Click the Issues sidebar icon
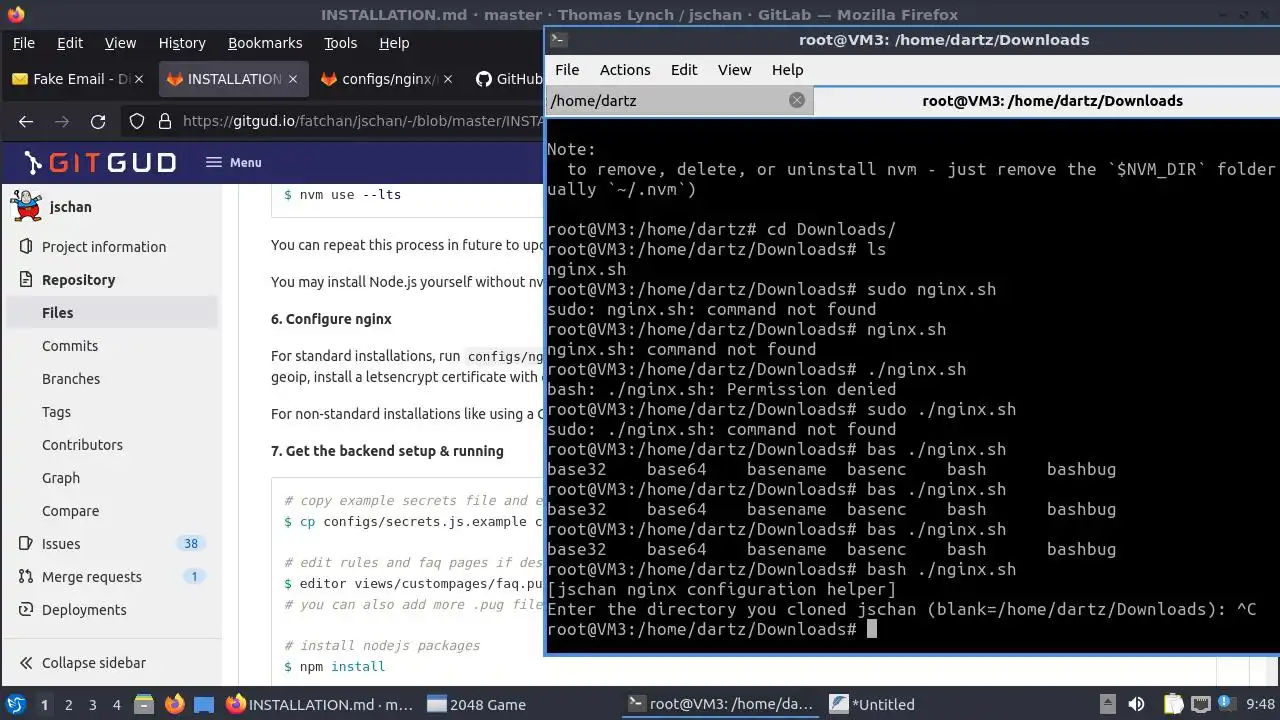This screenshot has width=1280, height=720. click(x=25, y=544)
